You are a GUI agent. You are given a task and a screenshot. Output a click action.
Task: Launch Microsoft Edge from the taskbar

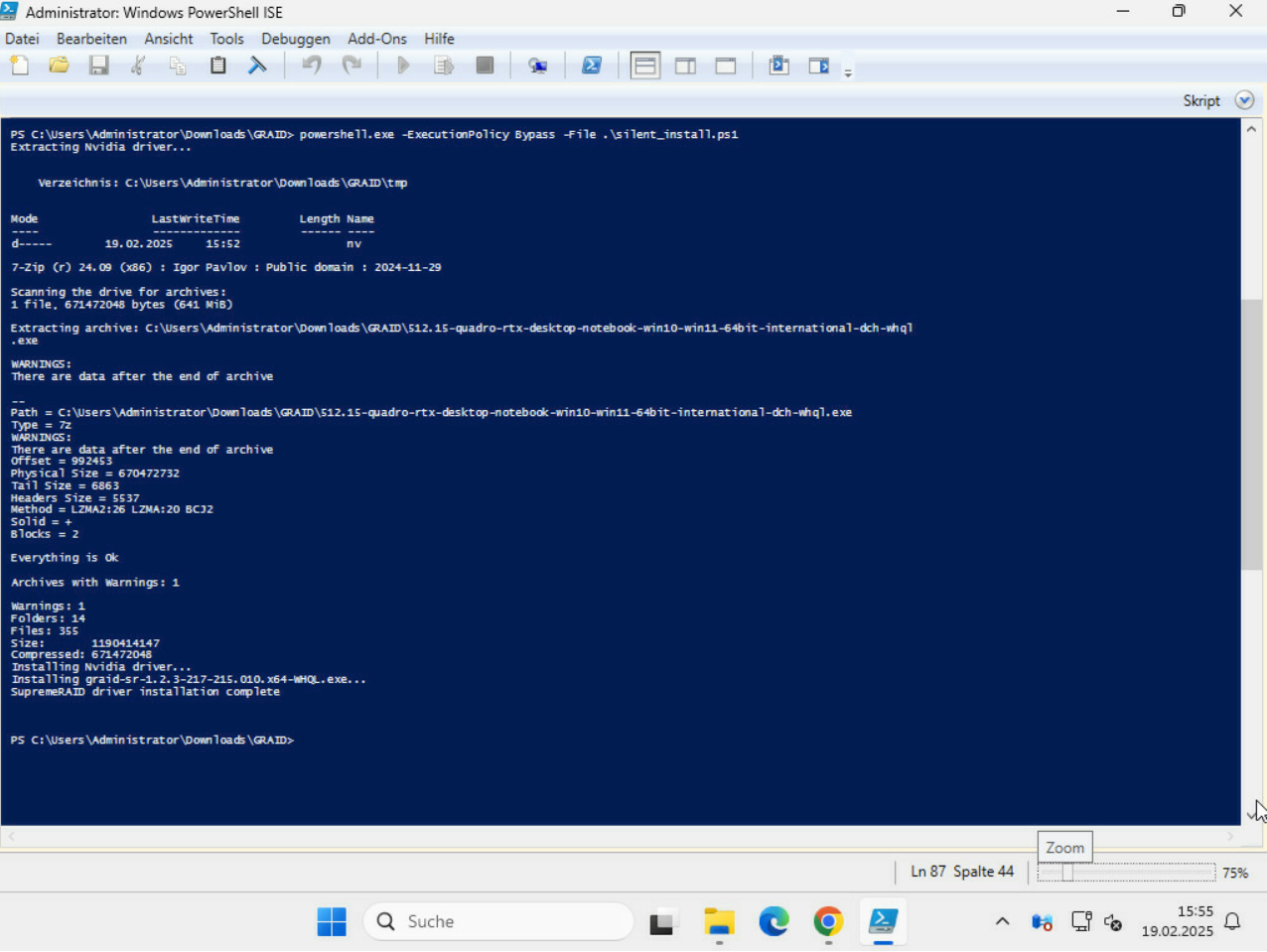pyautogui.click(x=774, y=922)
